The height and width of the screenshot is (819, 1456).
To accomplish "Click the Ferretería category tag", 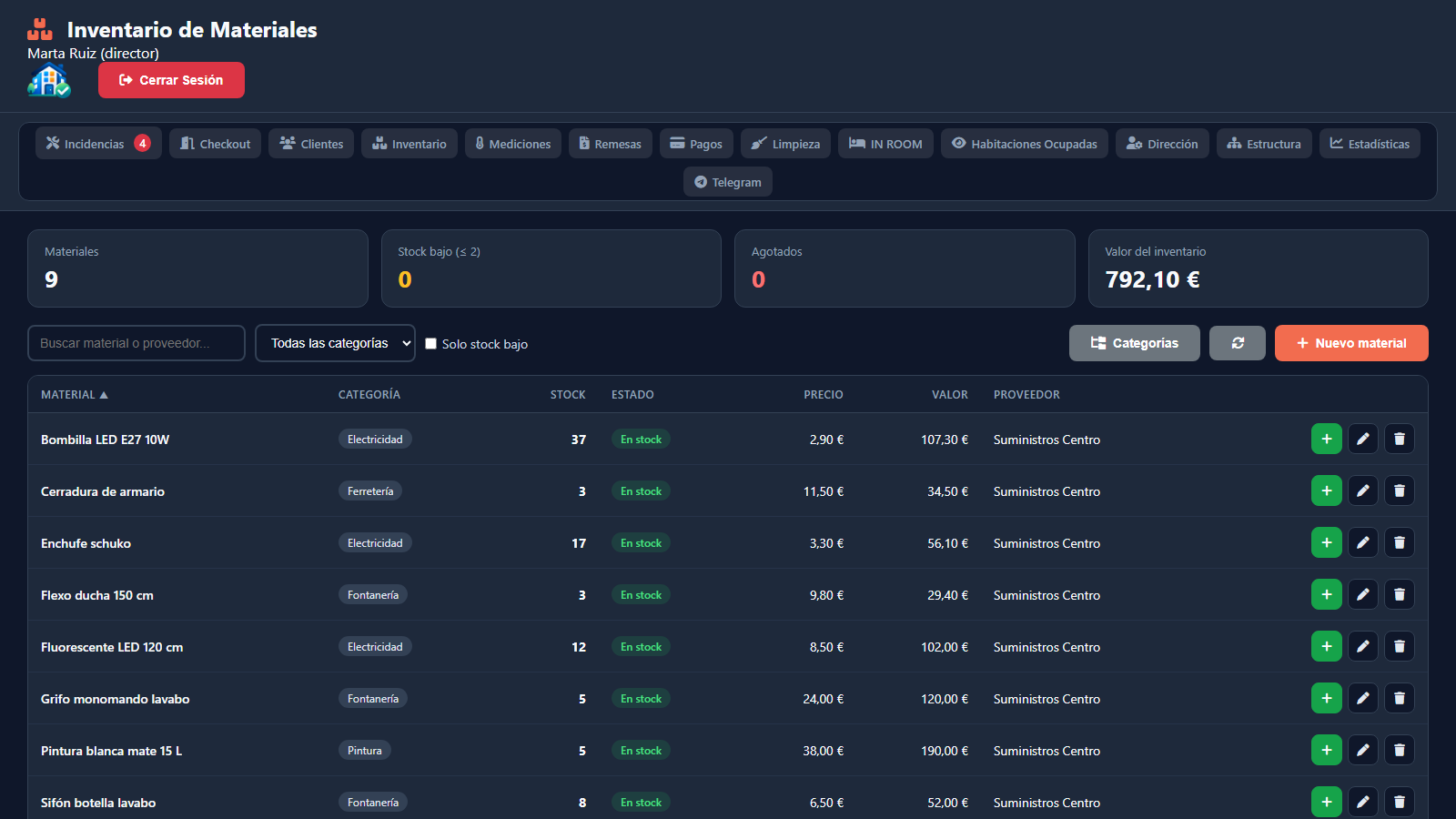I will [370, 490].
